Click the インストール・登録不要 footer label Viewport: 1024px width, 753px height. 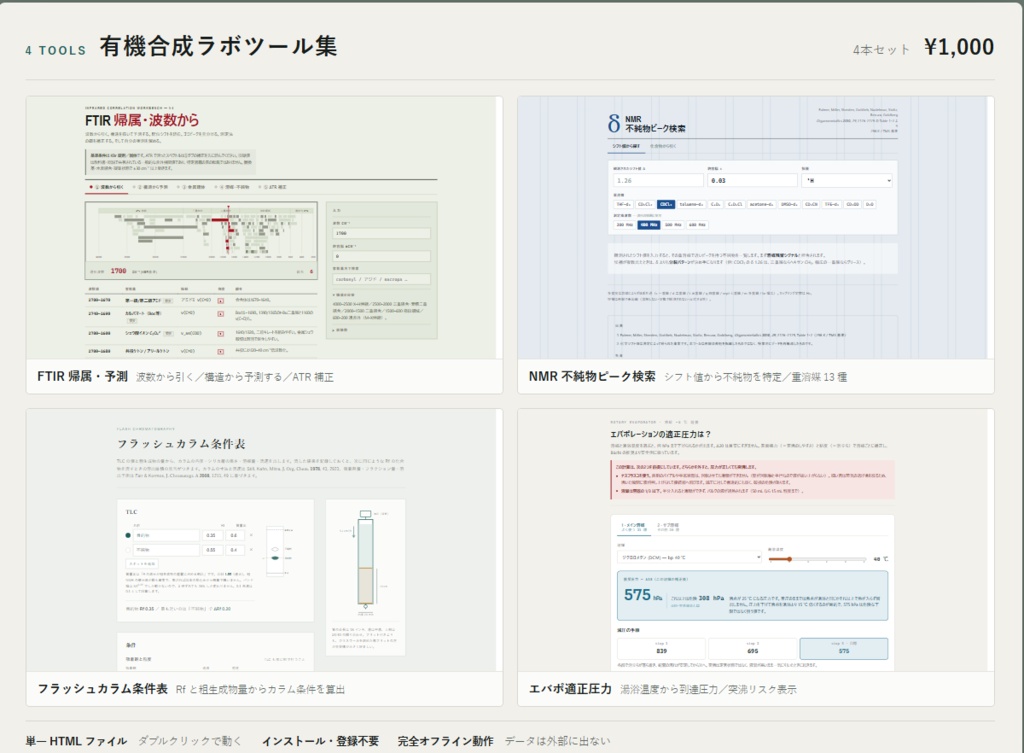pyautogui.click(x=320, y=741)
